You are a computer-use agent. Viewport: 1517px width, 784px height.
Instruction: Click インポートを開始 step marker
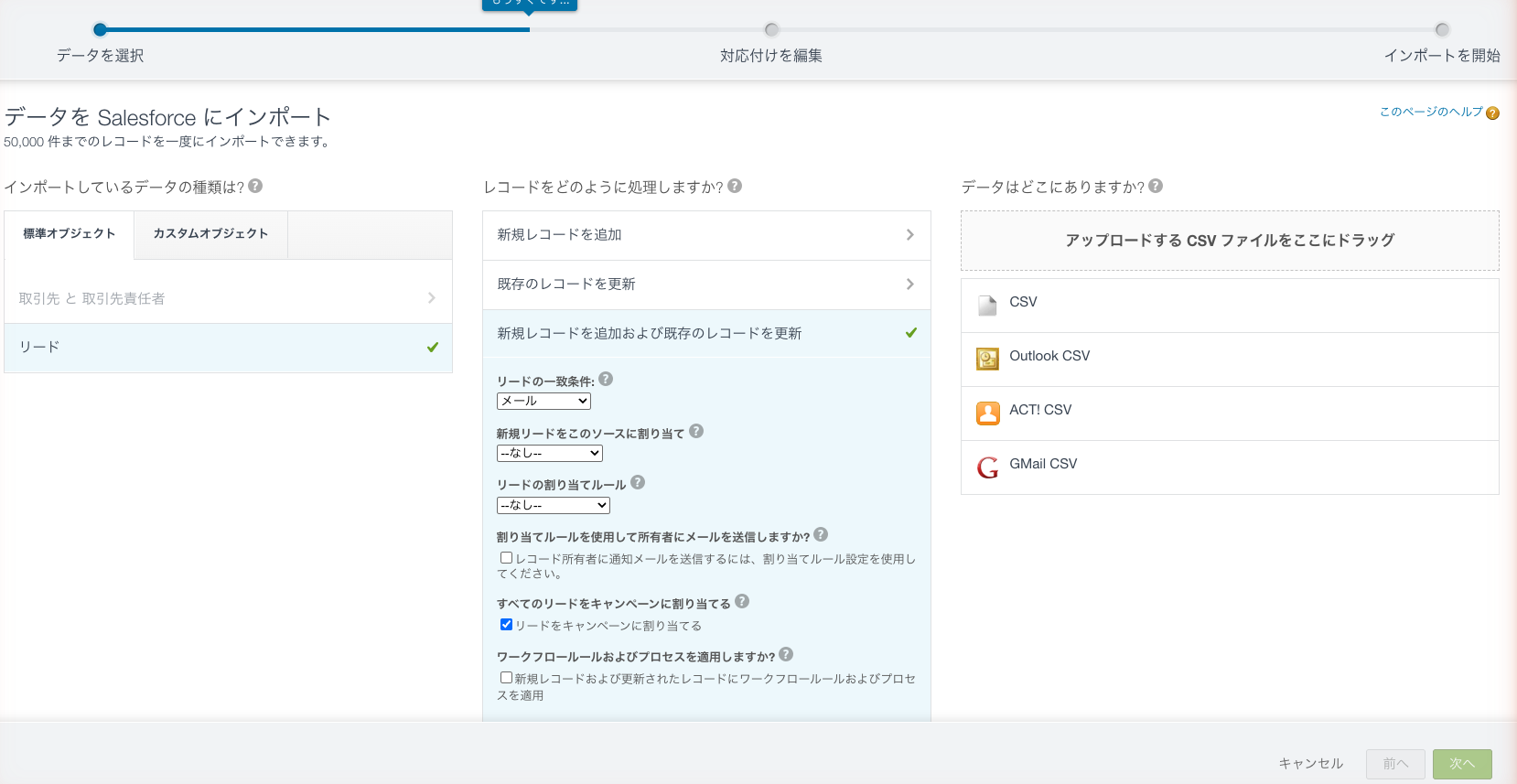point(1442,29)
